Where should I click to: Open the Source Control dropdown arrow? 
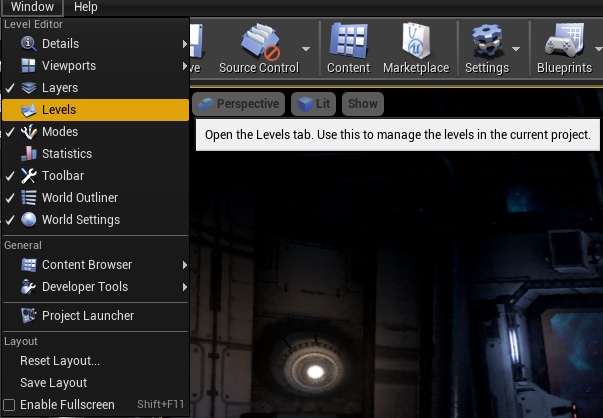306,49
